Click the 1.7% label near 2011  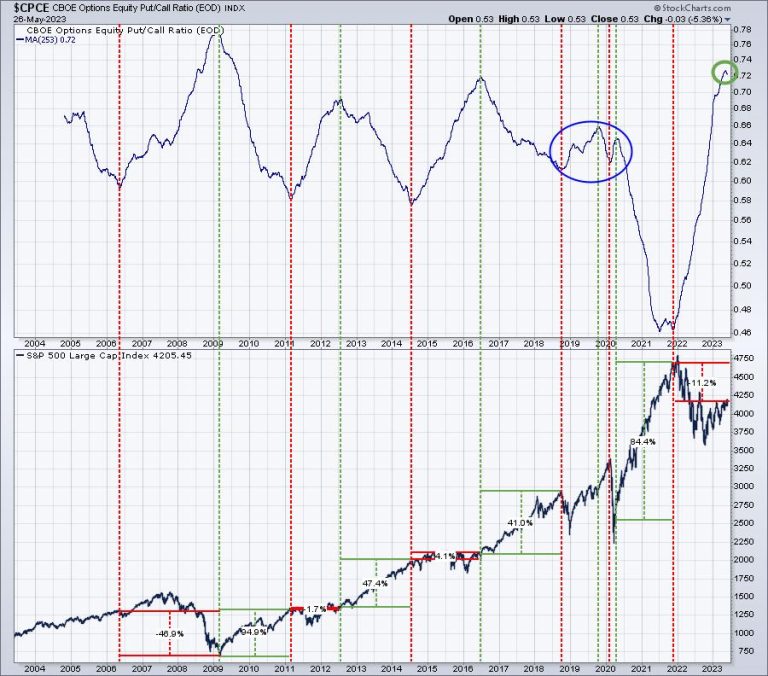pyautogui.click(x=316, y=608)
